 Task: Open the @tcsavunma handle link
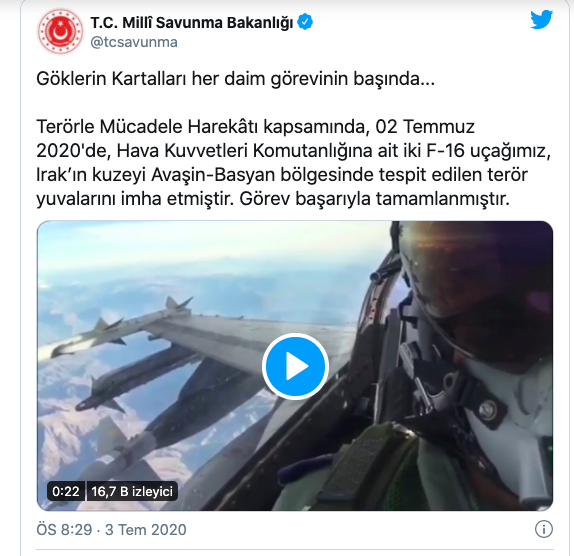point(134,42)
